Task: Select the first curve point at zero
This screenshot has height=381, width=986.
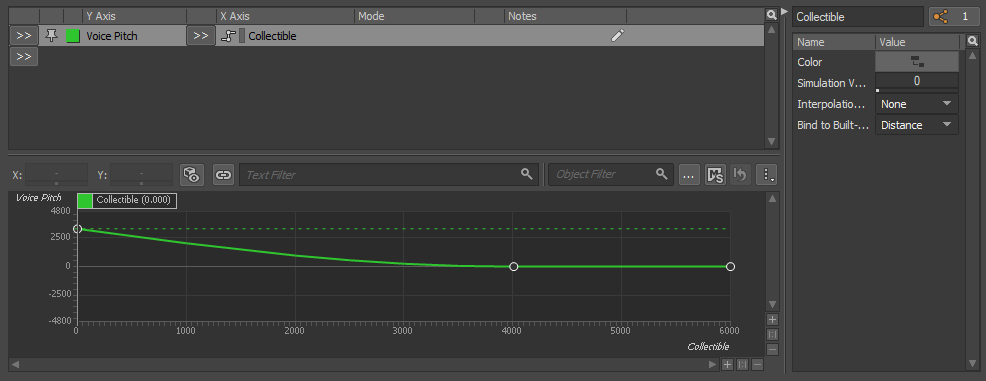Action: pos(77,229)
